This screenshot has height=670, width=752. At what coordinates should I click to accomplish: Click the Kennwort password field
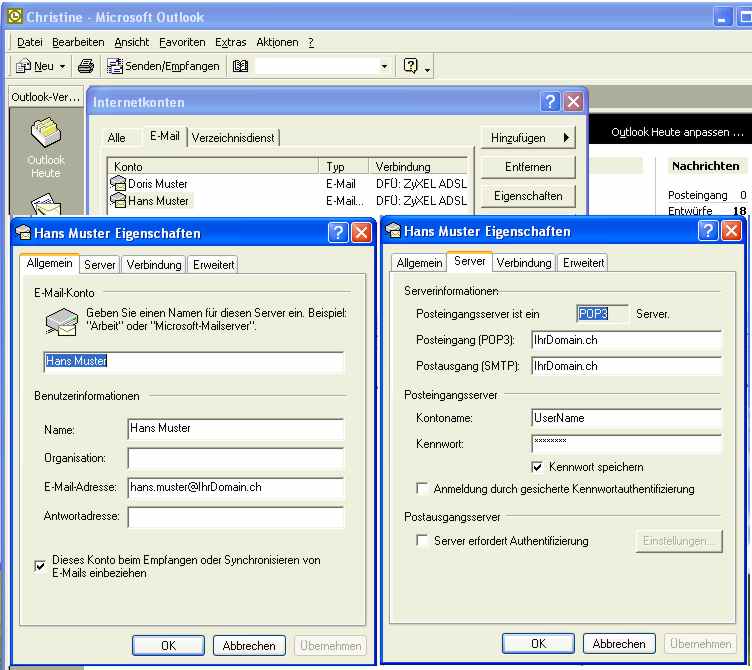tap(626, 444)
